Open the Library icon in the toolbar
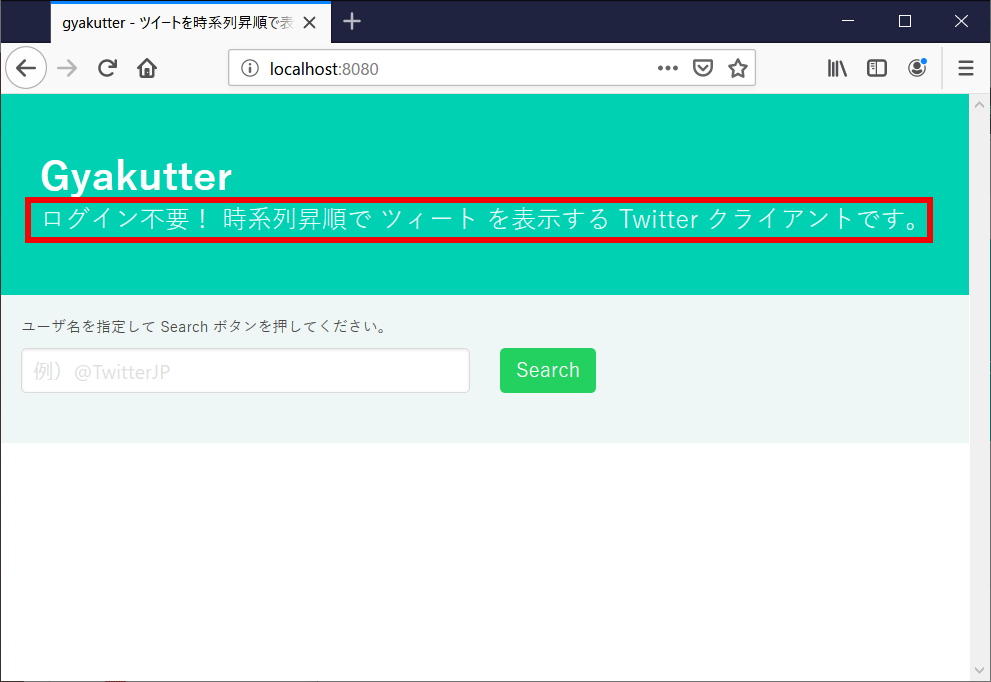Image resolution: width=991 pixels, height=682 pixels. pos(837,67)
